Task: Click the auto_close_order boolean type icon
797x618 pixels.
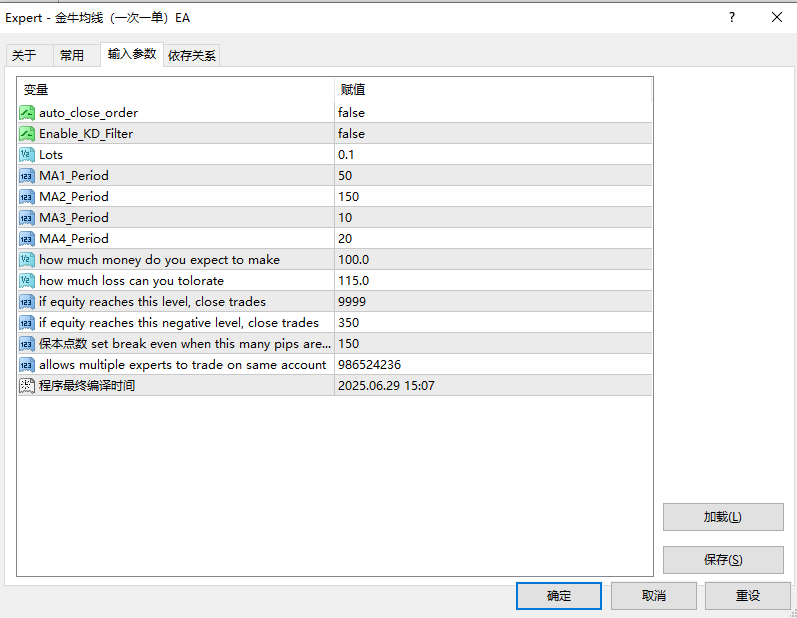Action: (27, 113)
